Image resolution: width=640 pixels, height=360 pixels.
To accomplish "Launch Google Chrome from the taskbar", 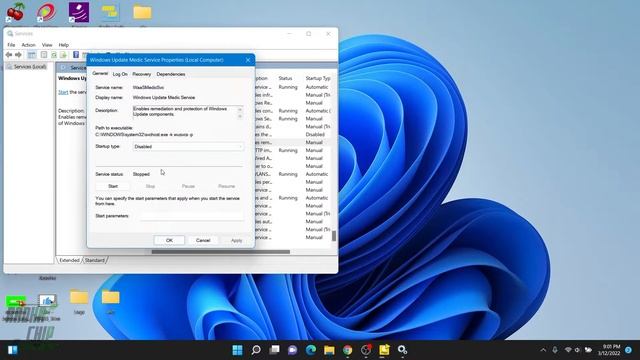I will 348,350.
